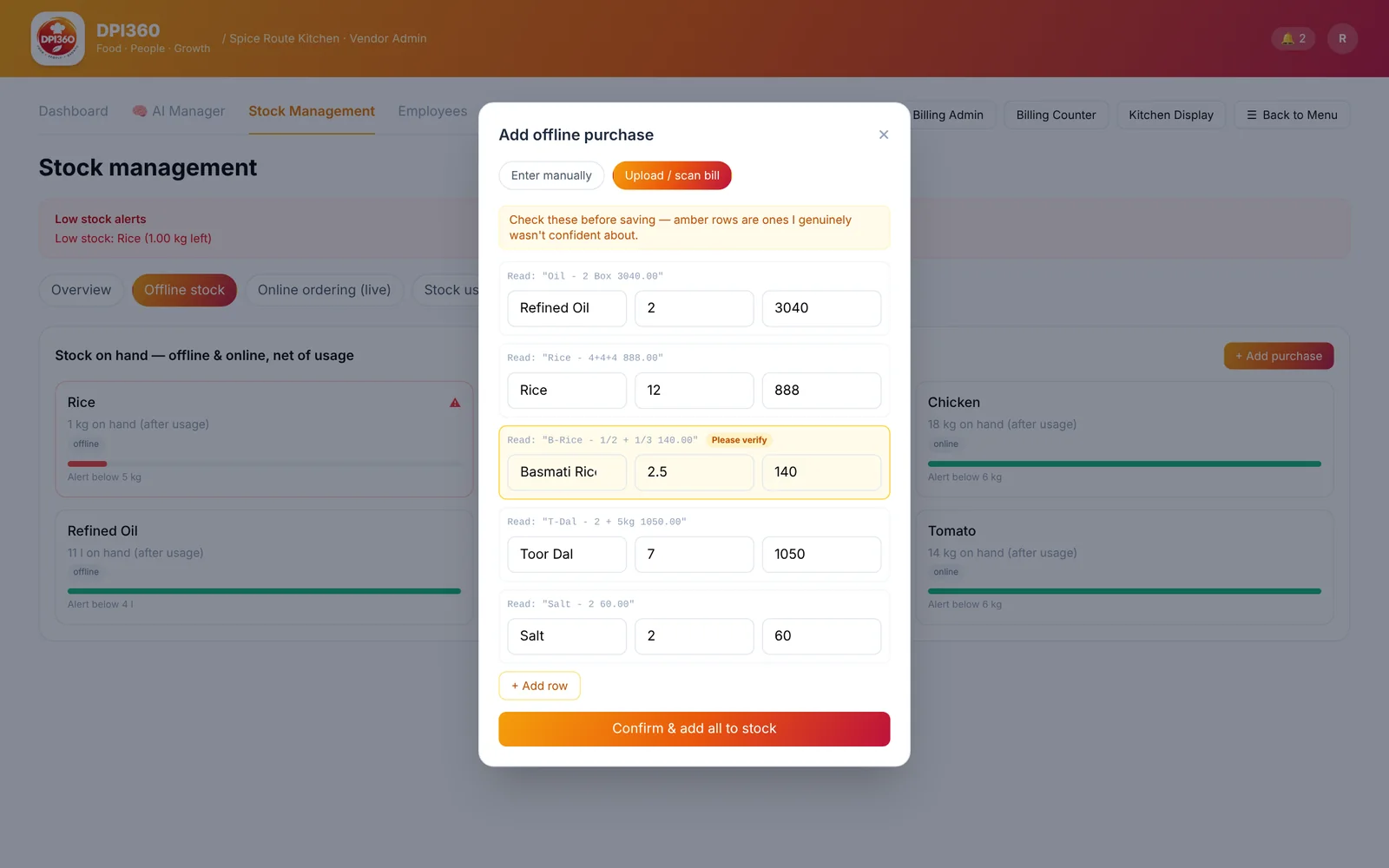
Task: Click the quantity field showing 12
Action: pyautogui.click(x=694, y=391)
